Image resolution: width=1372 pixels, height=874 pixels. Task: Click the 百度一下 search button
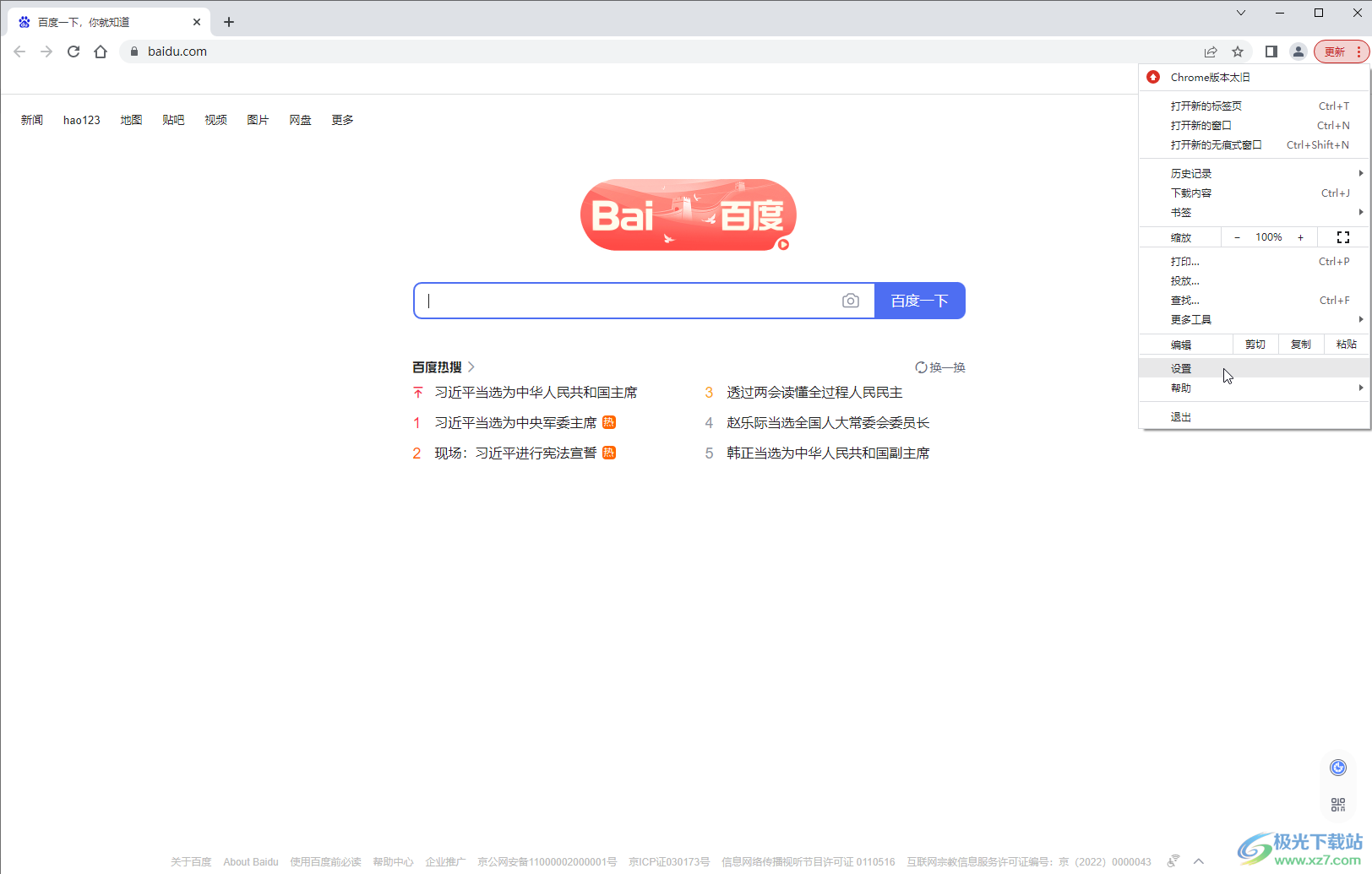[920, 301]
